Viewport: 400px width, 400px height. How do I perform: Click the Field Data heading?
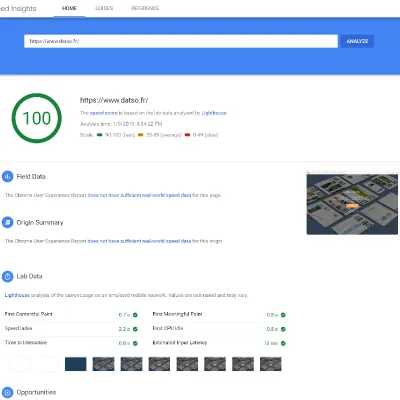31,177
